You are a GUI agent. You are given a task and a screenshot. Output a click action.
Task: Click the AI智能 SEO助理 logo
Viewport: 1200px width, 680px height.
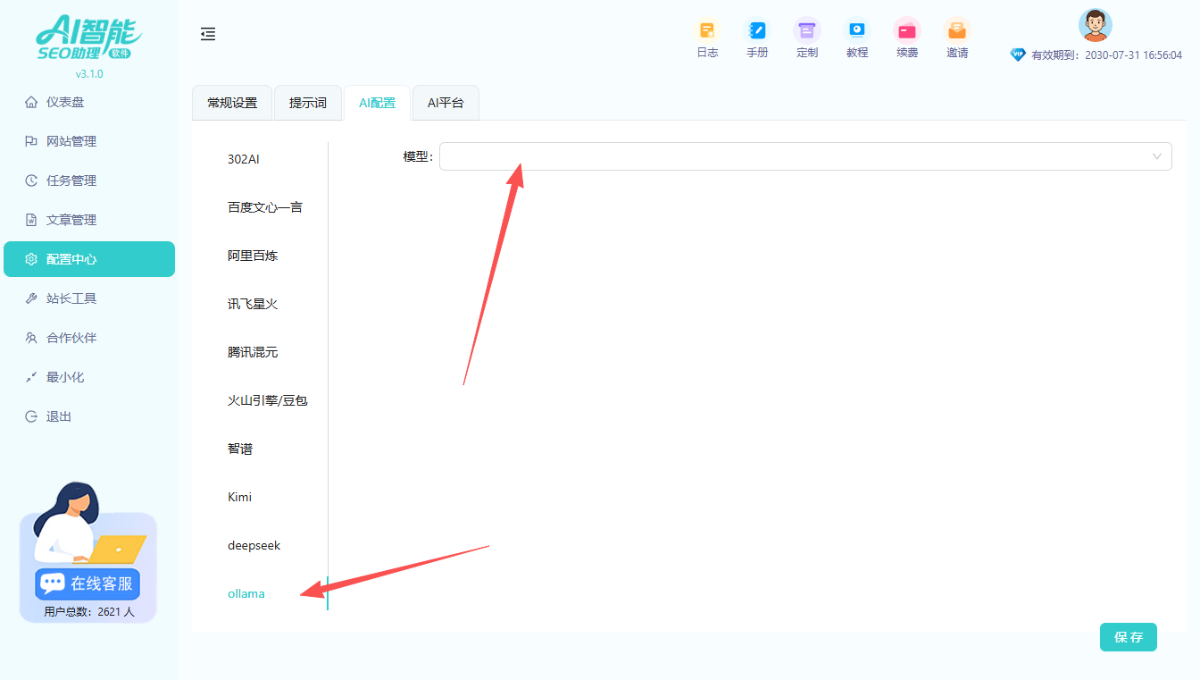coord(88,38)
